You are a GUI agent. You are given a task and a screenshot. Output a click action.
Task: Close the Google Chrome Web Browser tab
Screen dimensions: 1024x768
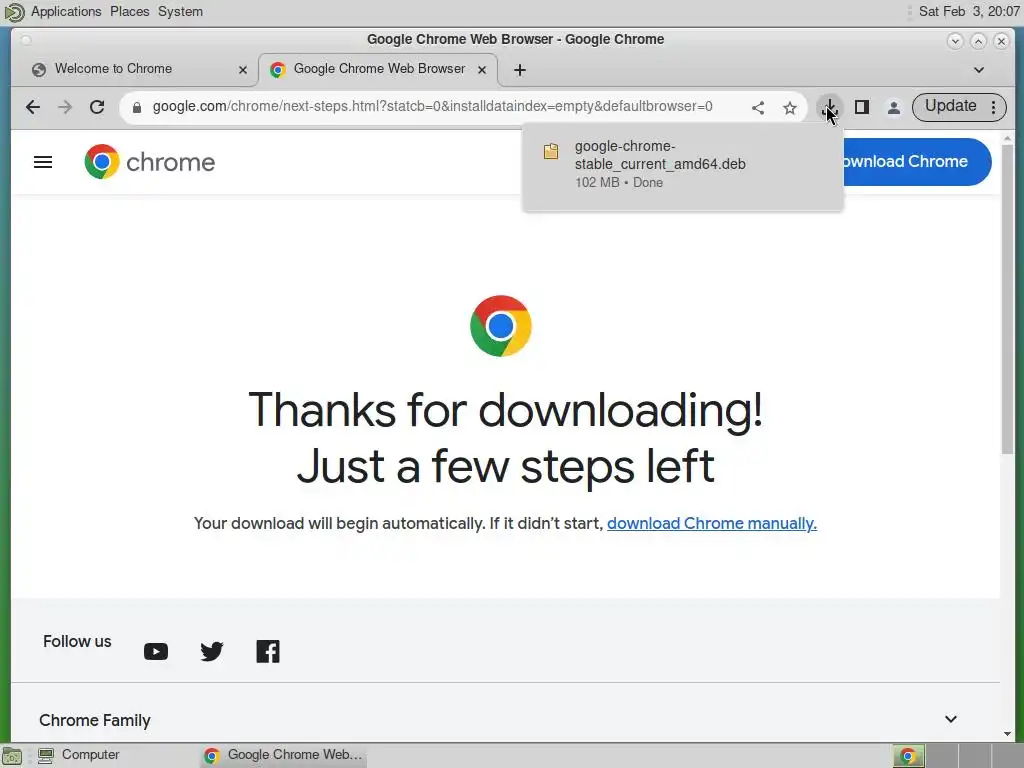tap(482, 70)
